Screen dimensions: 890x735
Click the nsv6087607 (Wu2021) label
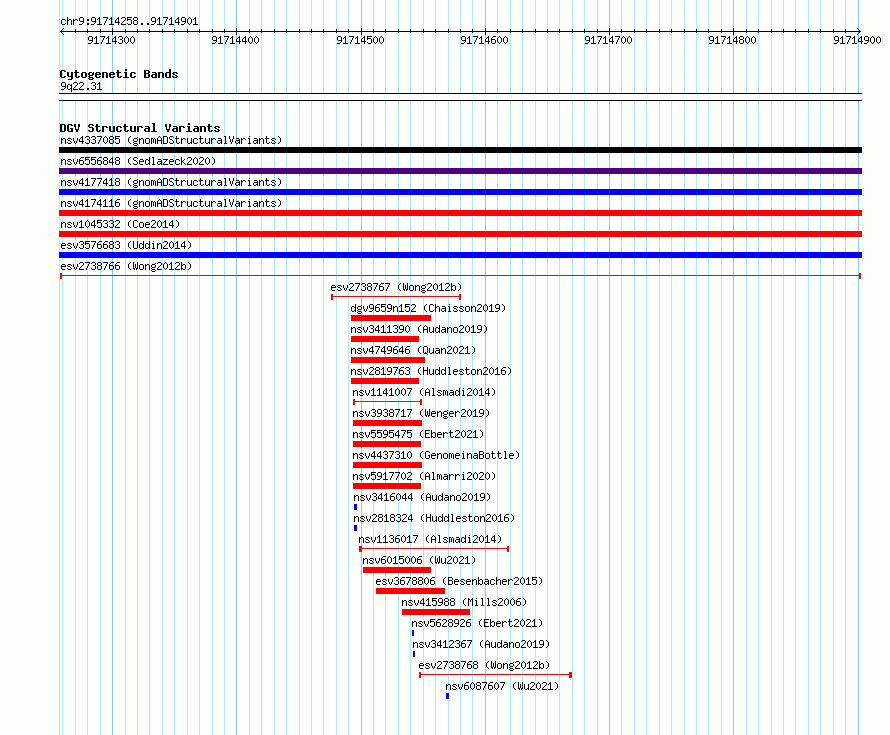[502, 686]
